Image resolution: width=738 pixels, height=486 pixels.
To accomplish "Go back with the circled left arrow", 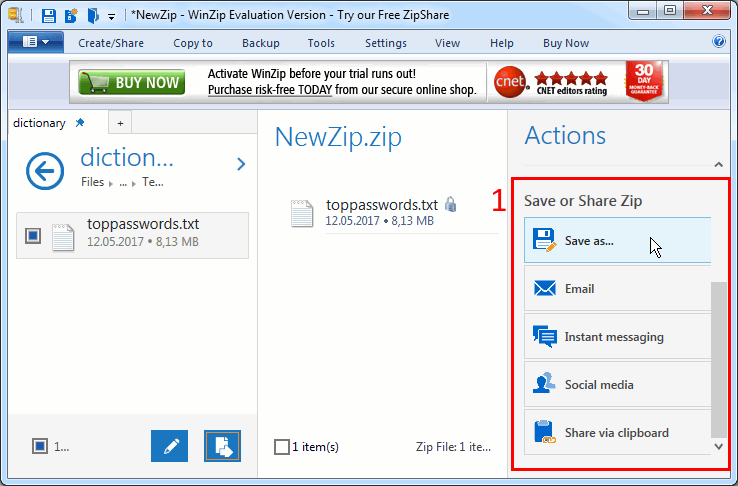I will [44, 172].
